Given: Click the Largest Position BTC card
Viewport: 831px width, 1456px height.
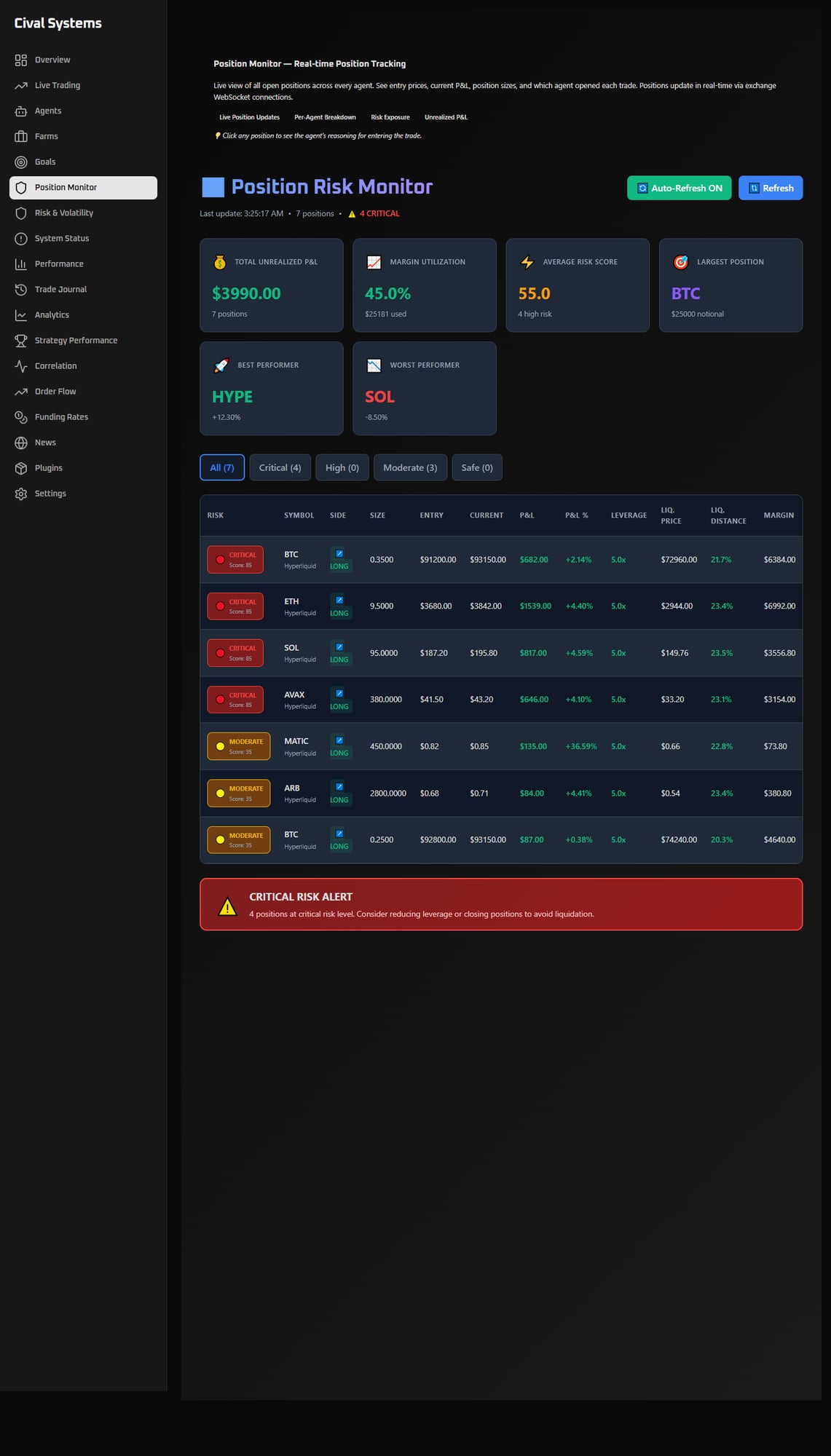Looking at the screenshot, I should [730, 285].
